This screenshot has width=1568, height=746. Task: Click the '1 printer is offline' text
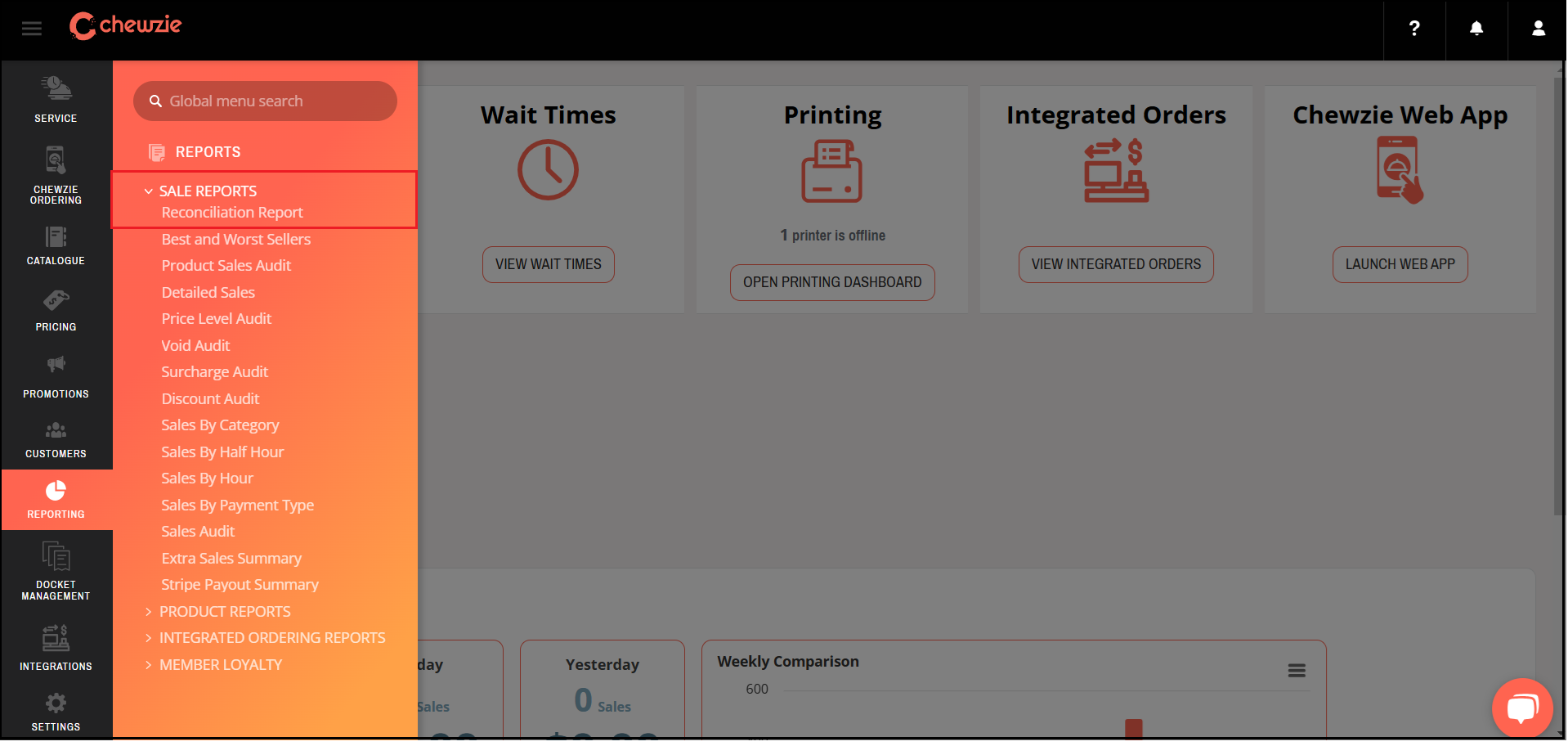[x=832, y=236]
